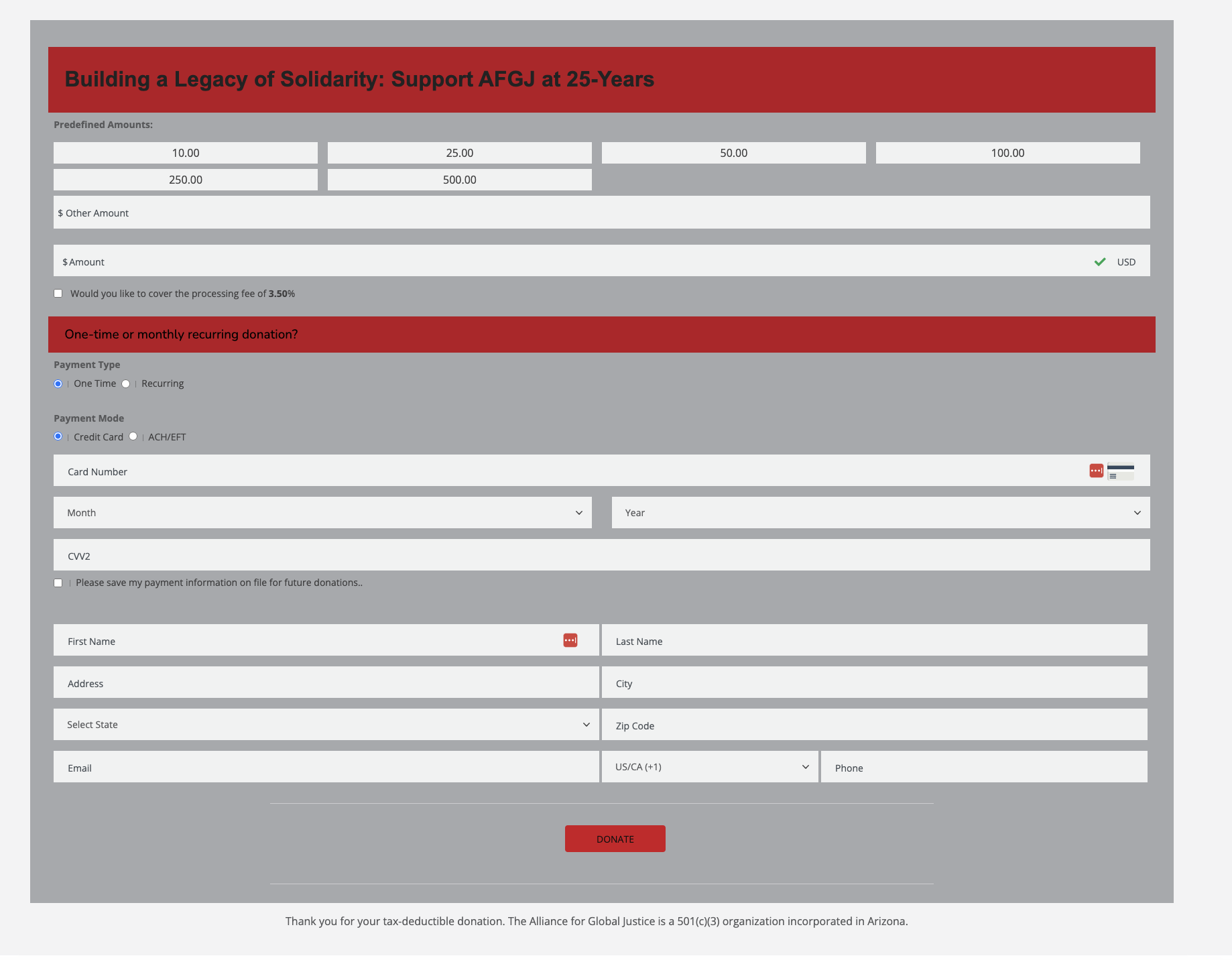1232x960 pixels.
Task: Expand the Select State dropdown
Action: 326,725
